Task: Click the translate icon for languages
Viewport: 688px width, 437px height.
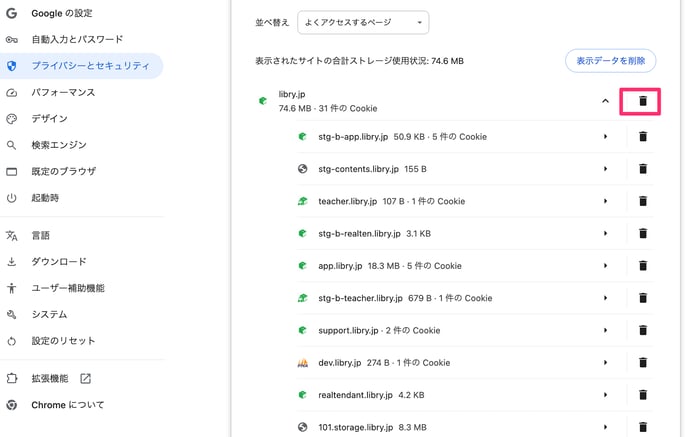Action: point(12,236)
